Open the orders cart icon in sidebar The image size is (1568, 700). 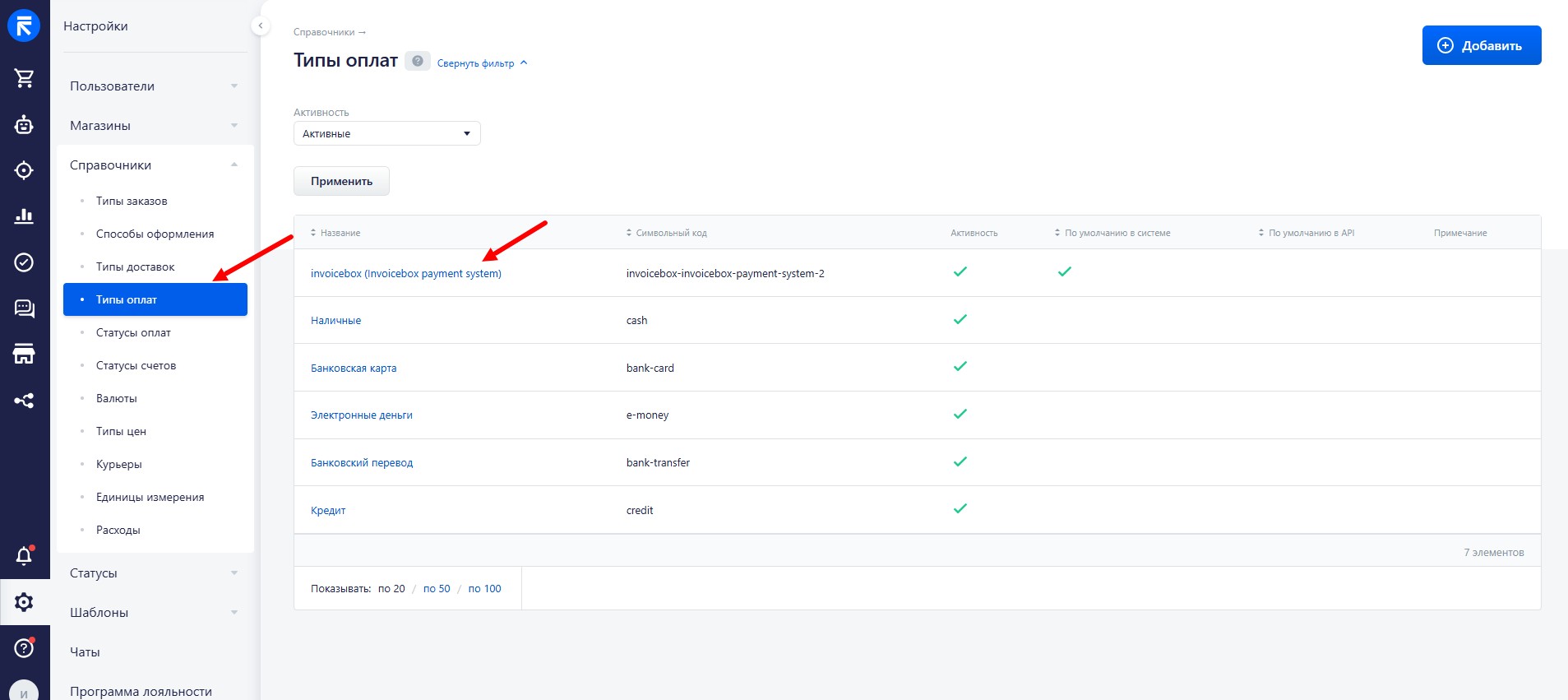(24, 78)
